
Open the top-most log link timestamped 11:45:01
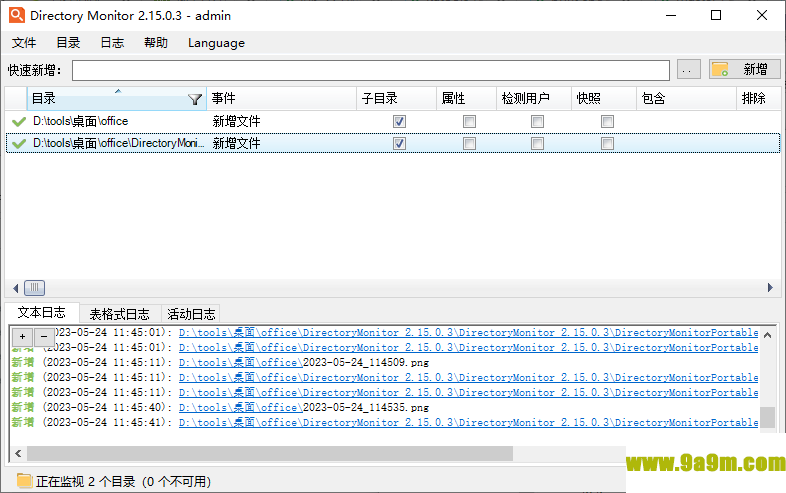click(468, 333)
